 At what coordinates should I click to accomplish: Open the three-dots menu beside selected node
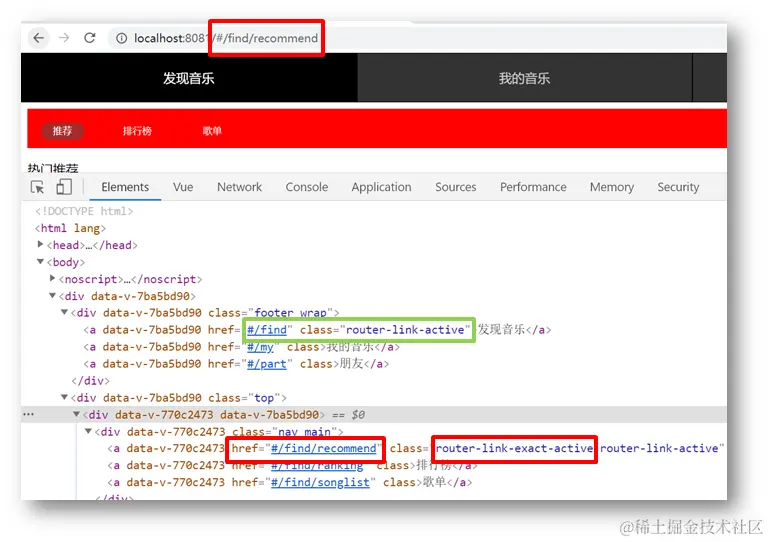click(28, 414)
